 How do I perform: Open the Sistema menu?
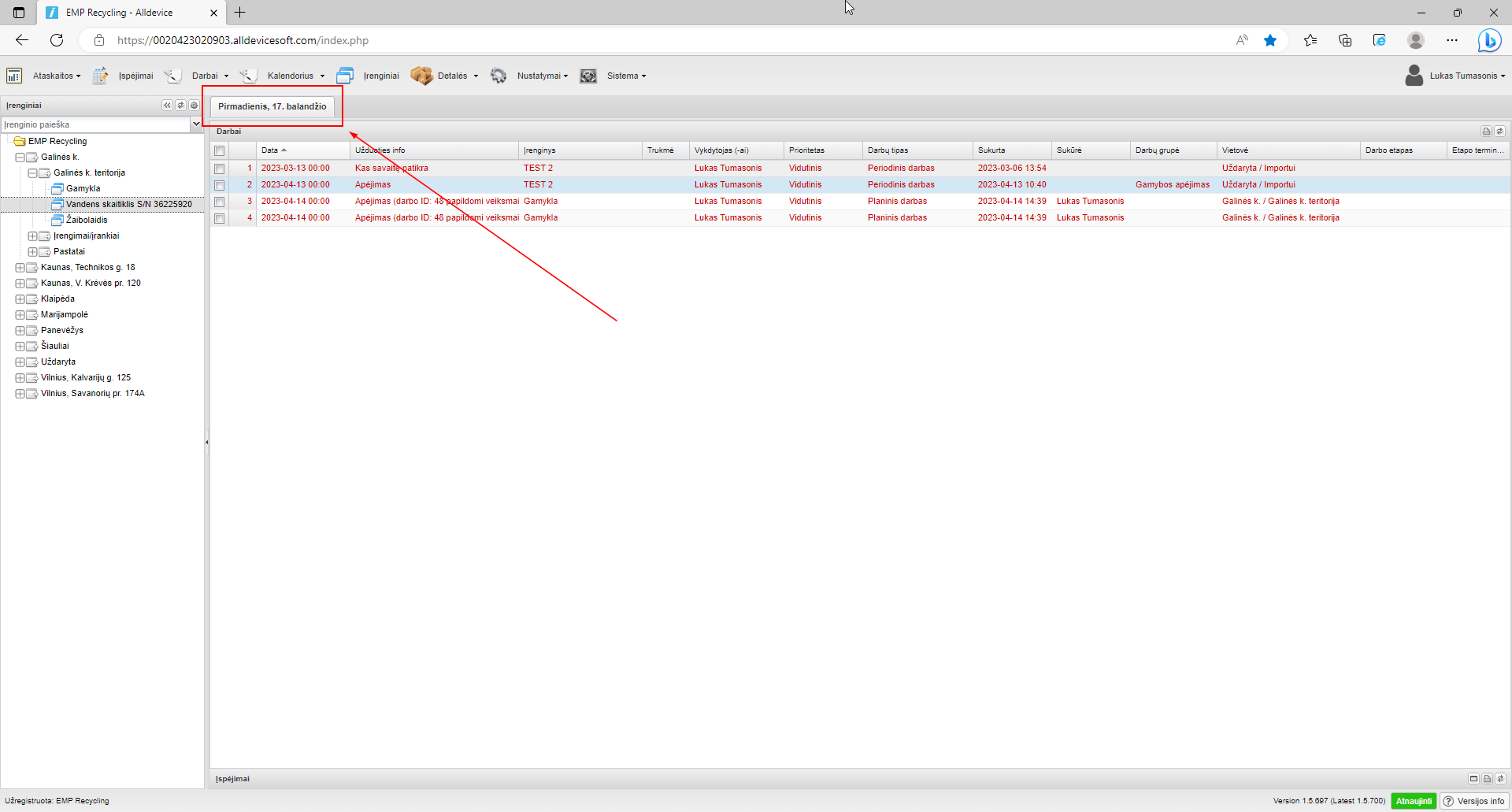point(627,76)
